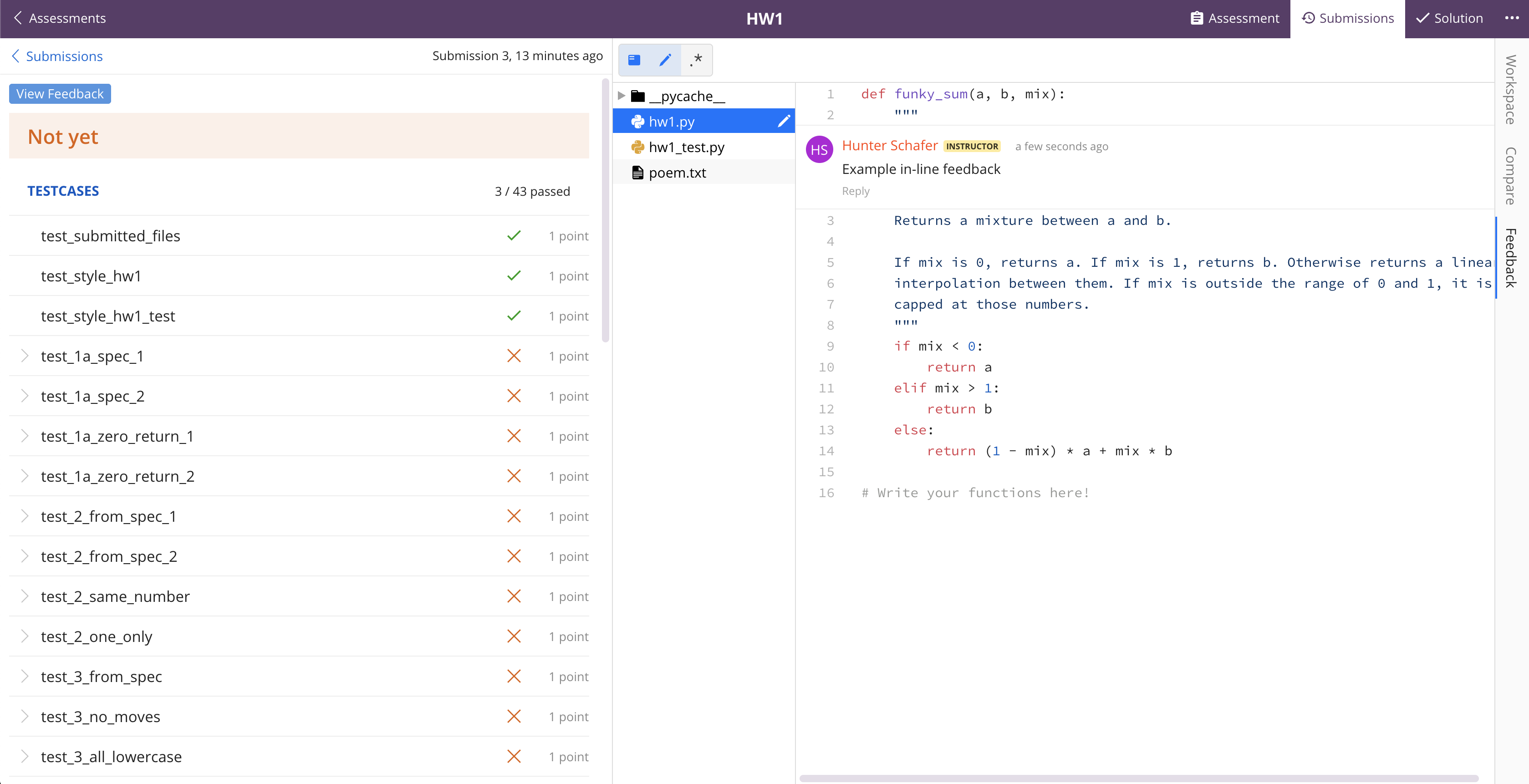Click the Hunter Schafer name link
The image size is (1529, 784).
click(890, 145)
